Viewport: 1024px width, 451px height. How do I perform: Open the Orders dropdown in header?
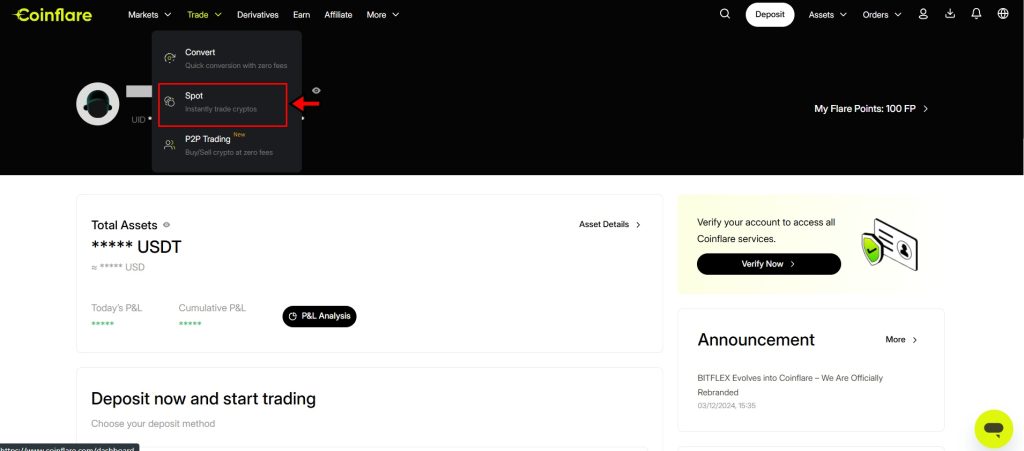point(882,14)
